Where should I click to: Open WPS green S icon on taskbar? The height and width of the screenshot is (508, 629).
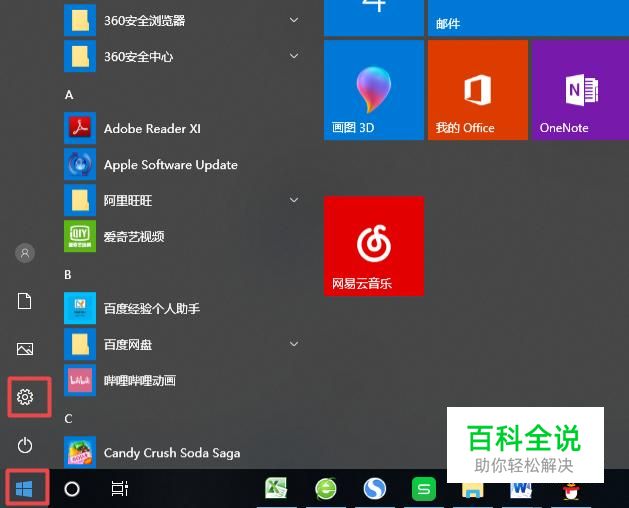[x=424, y=489]
